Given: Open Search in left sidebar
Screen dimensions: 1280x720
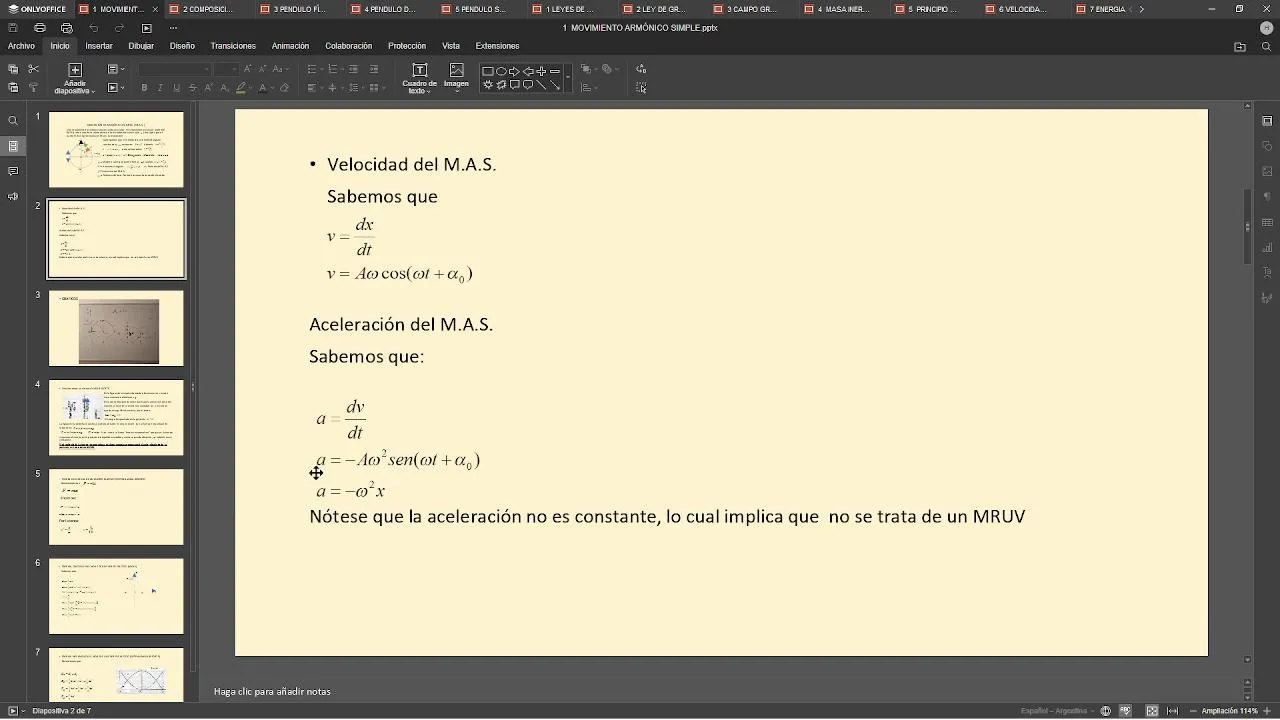Looking at the screenshot, I should pos(13,121).
